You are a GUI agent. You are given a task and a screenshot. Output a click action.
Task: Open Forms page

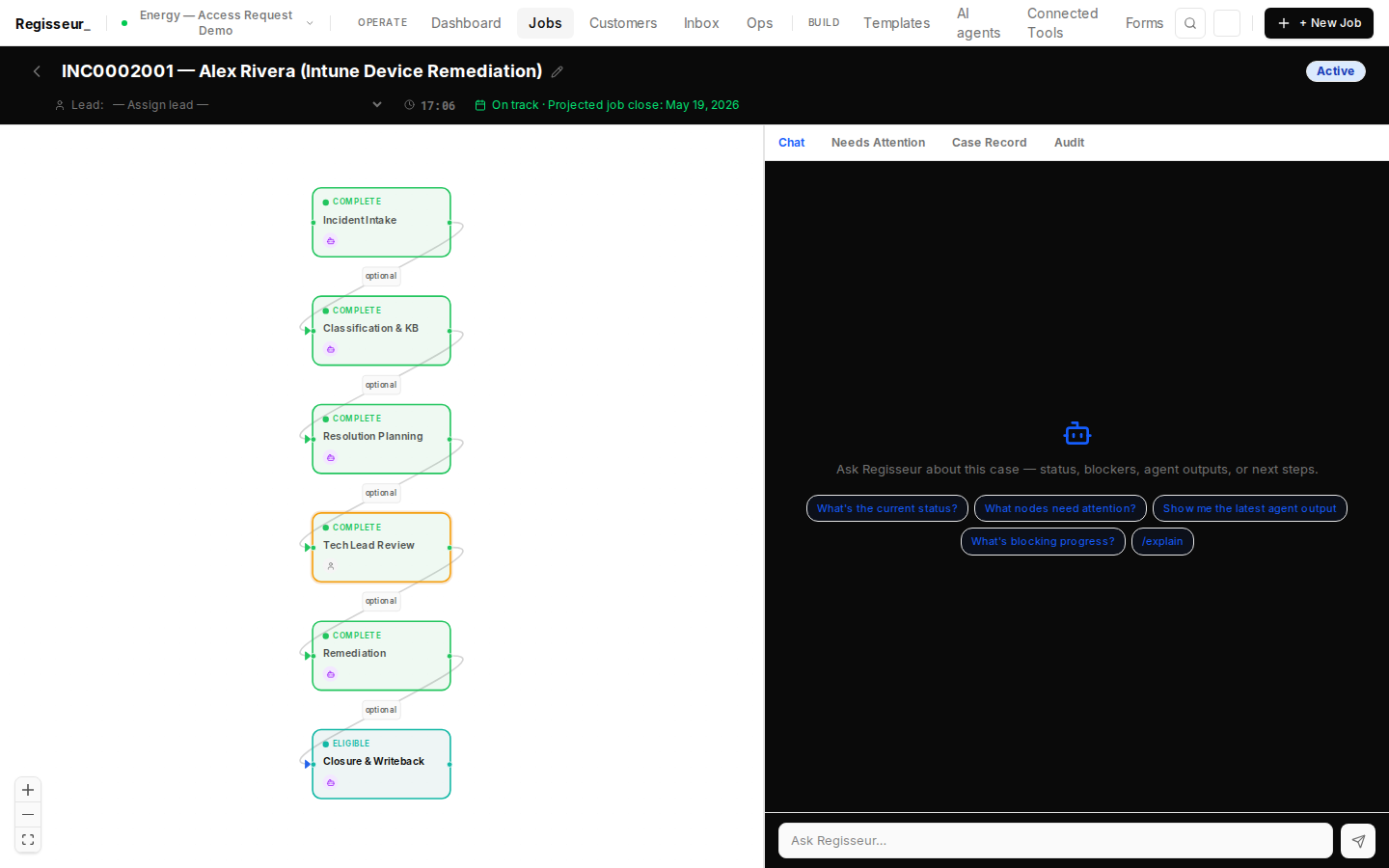[x=1144, y=23]
